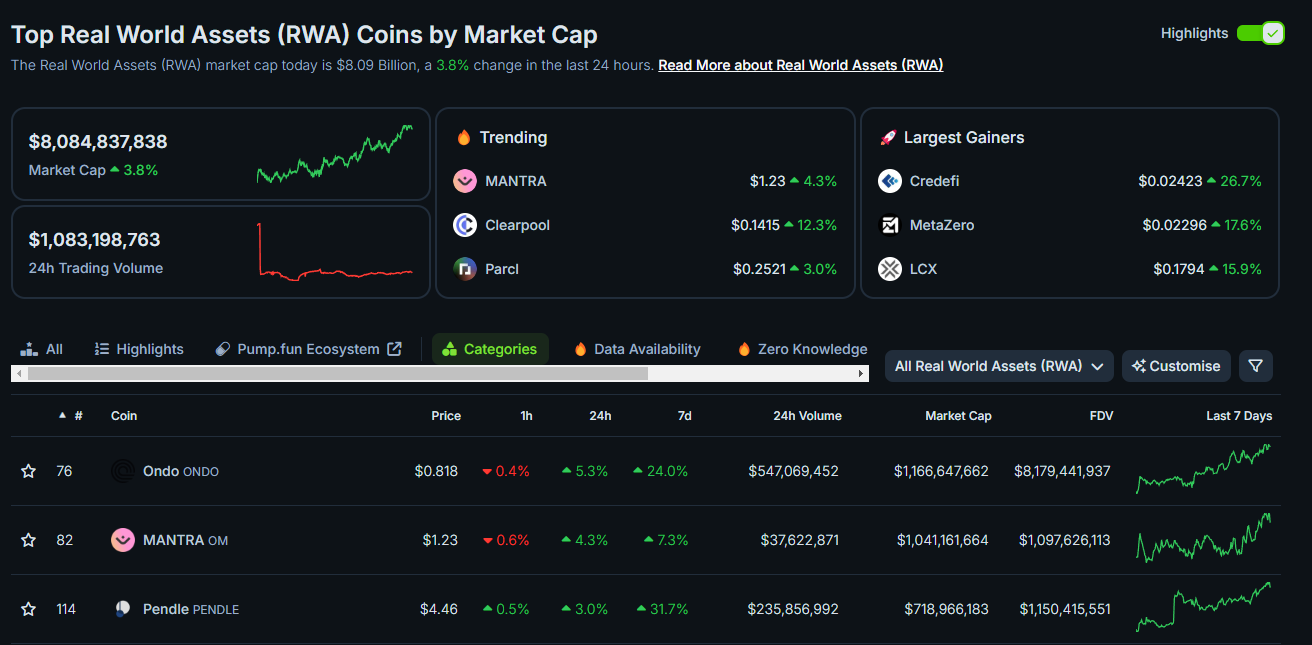Click the Market Cap sparkline chart
The image size is (1312, 645).
[335, 154]
